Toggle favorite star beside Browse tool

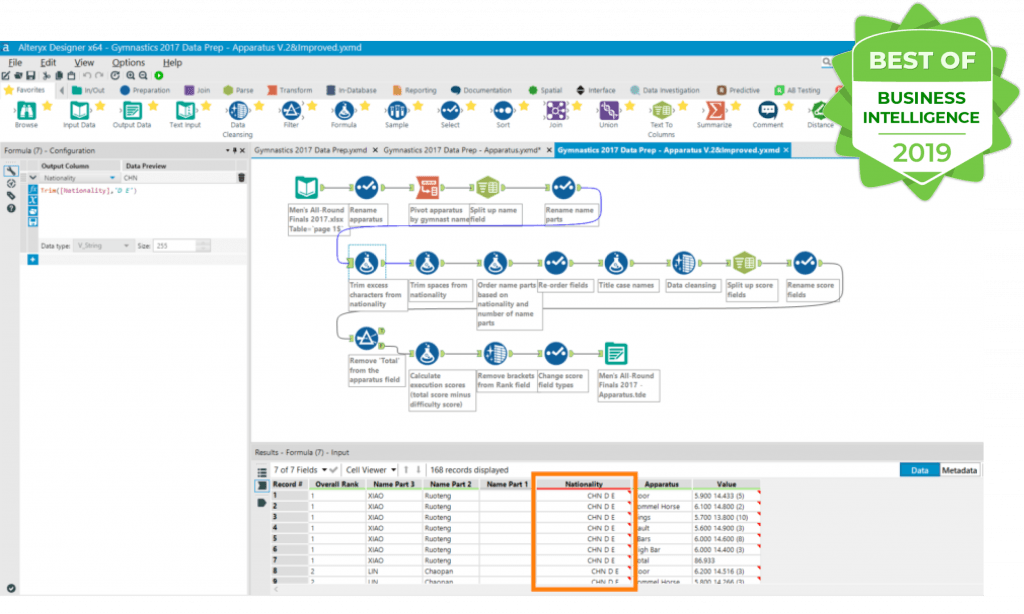[47, 106]
